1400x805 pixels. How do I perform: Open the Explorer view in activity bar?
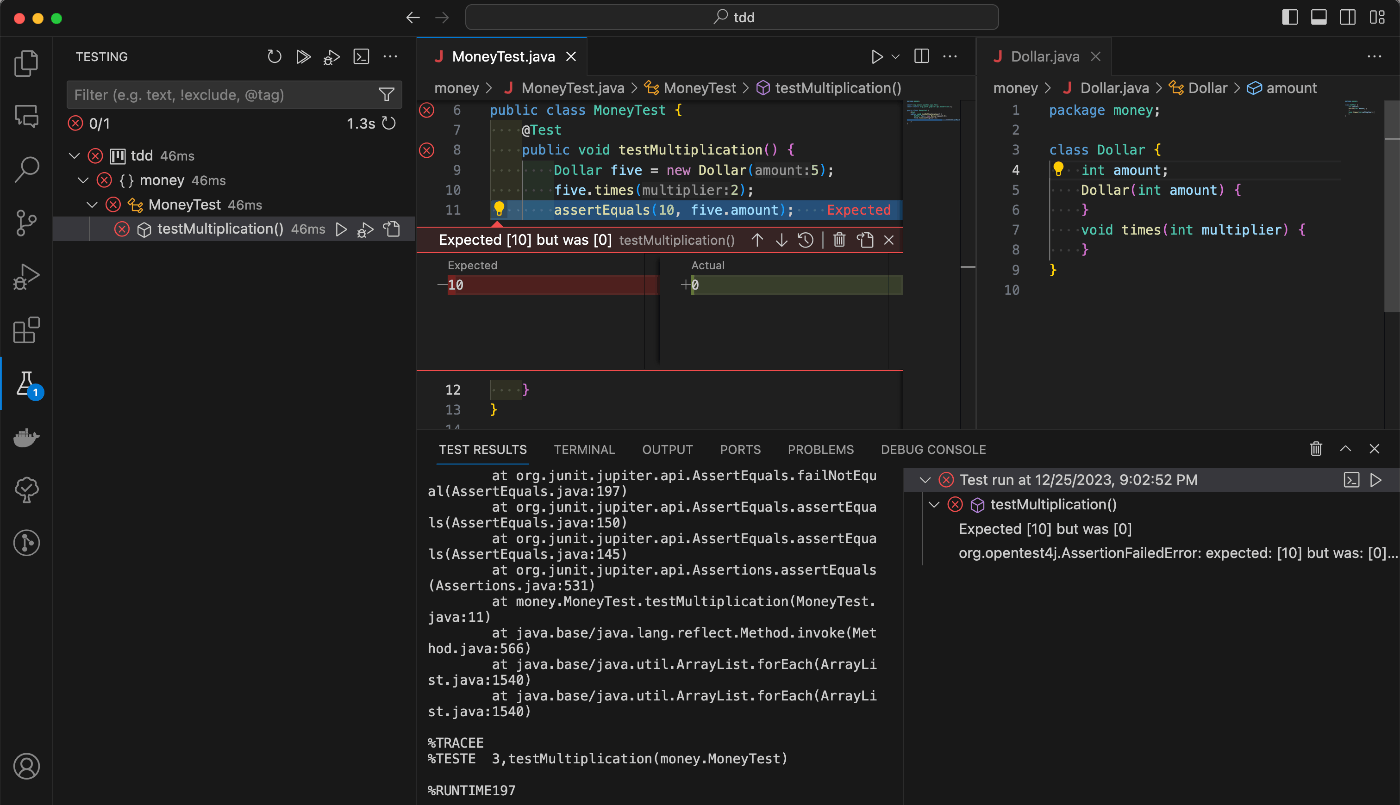click(27, 63)
